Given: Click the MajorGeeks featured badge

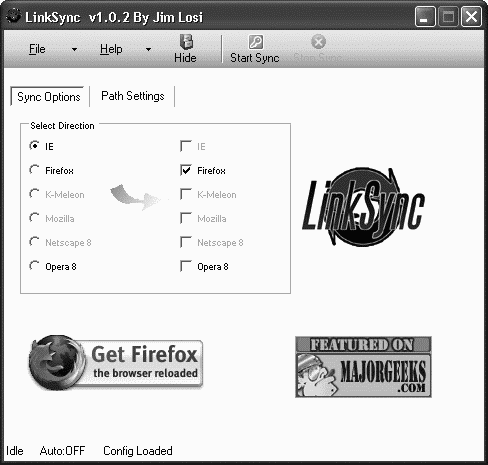Looking at the screenshot, I should coord(363,367).
